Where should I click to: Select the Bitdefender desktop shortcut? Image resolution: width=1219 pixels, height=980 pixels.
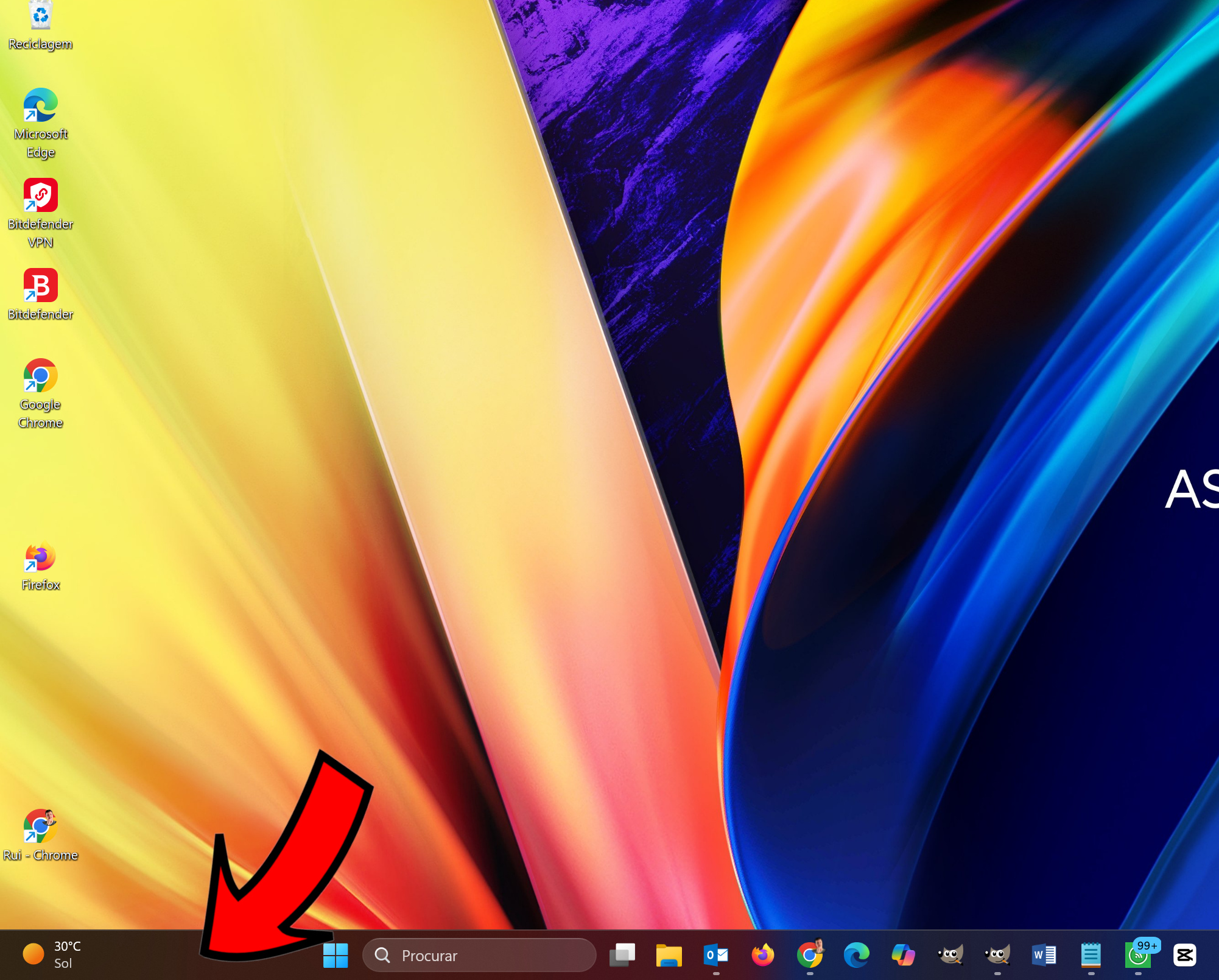click(x=40, y=295)
